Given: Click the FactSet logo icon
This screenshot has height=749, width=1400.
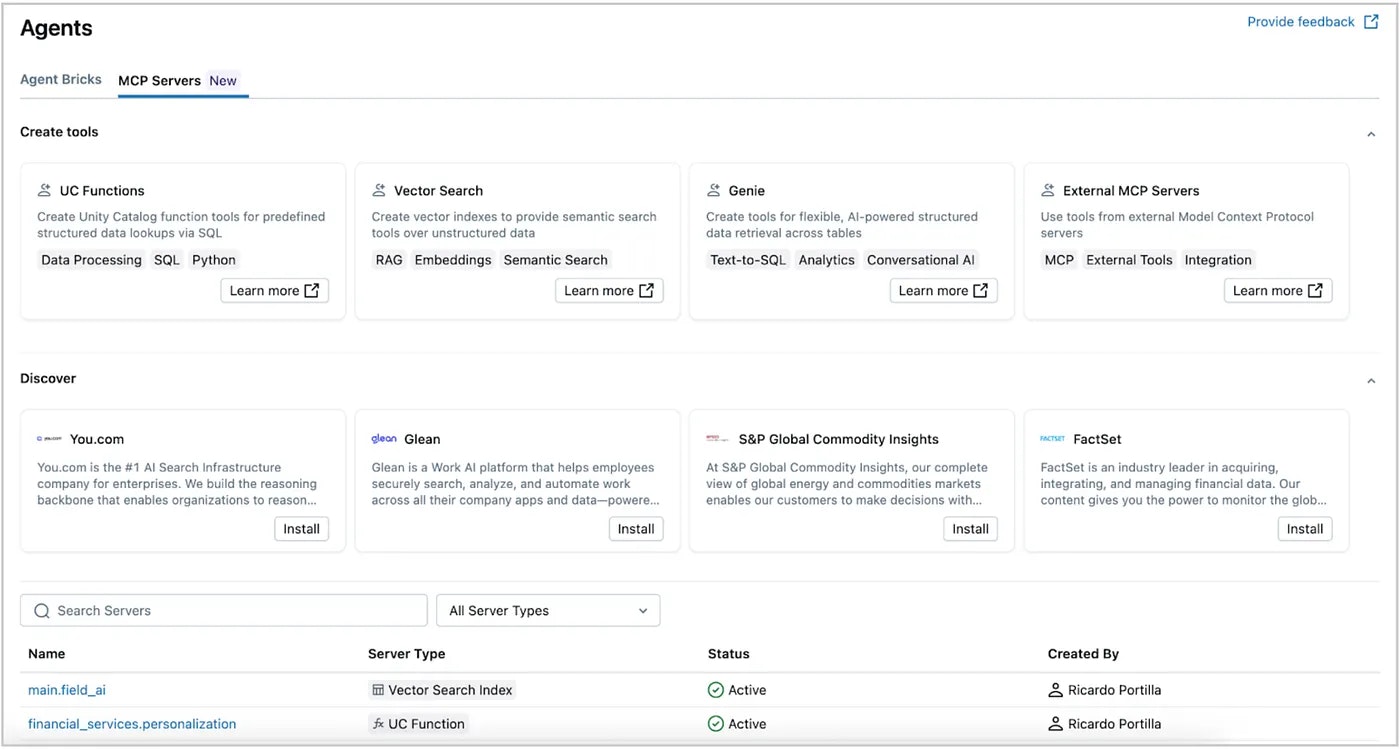Looking at the screenshot, I should click(1053, 439).
